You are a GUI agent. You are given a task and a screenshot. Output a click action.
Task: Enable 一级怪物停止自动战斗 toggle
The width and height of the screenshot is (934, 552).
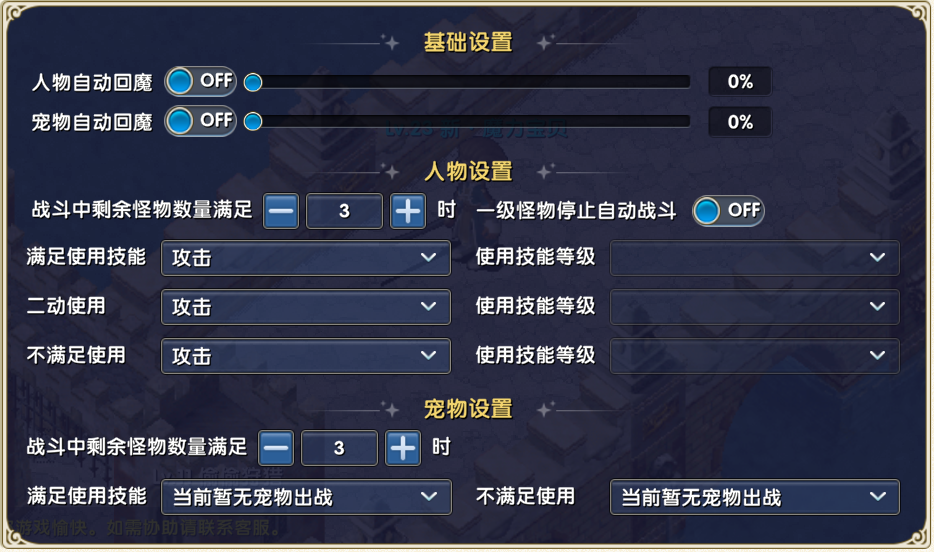[728, 210]
